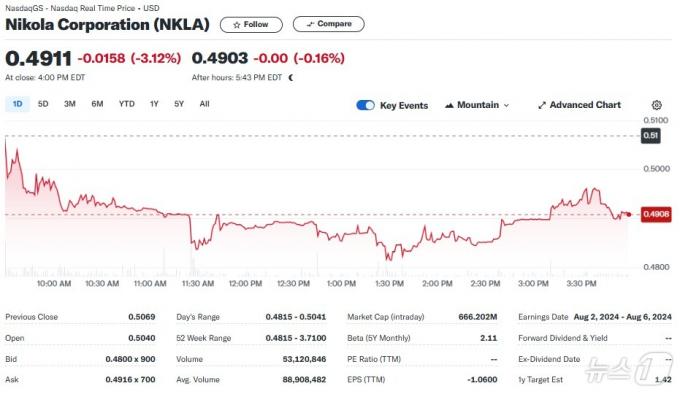Click the Beta value 2.11
This screenshot has height=394, width=680.
point(489,338)
